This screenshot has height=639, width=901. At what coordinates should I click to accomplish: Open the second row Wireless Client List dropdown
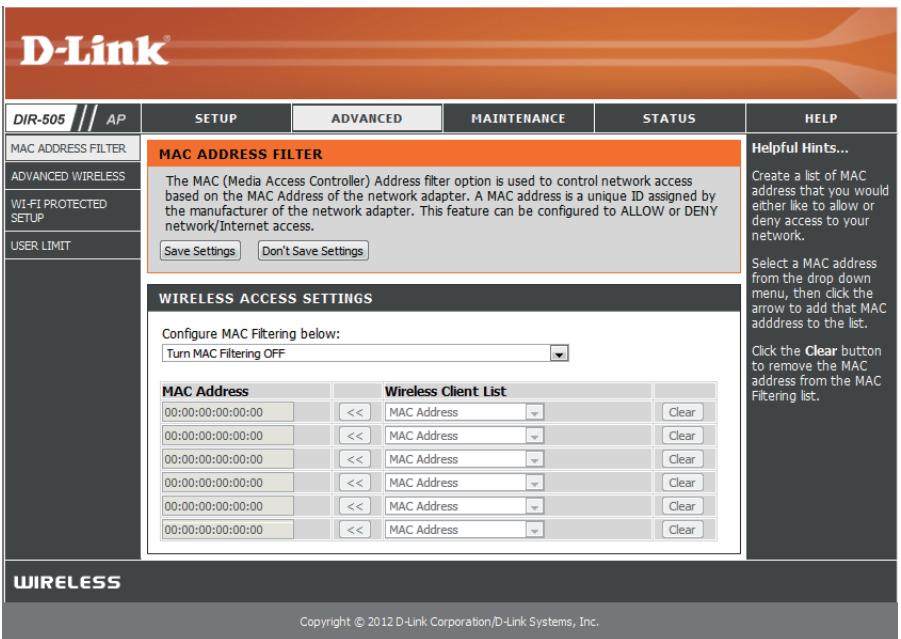pyautogui.click(x=464, y=436)
